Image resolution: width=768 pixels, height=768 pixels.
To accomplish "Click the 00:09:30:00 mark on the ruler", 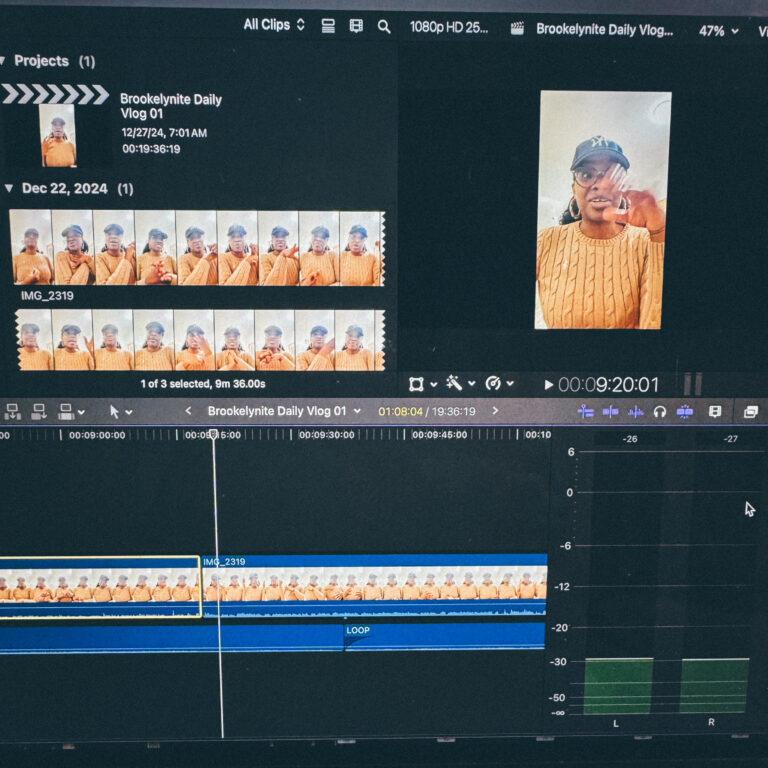I will point(326,435).
